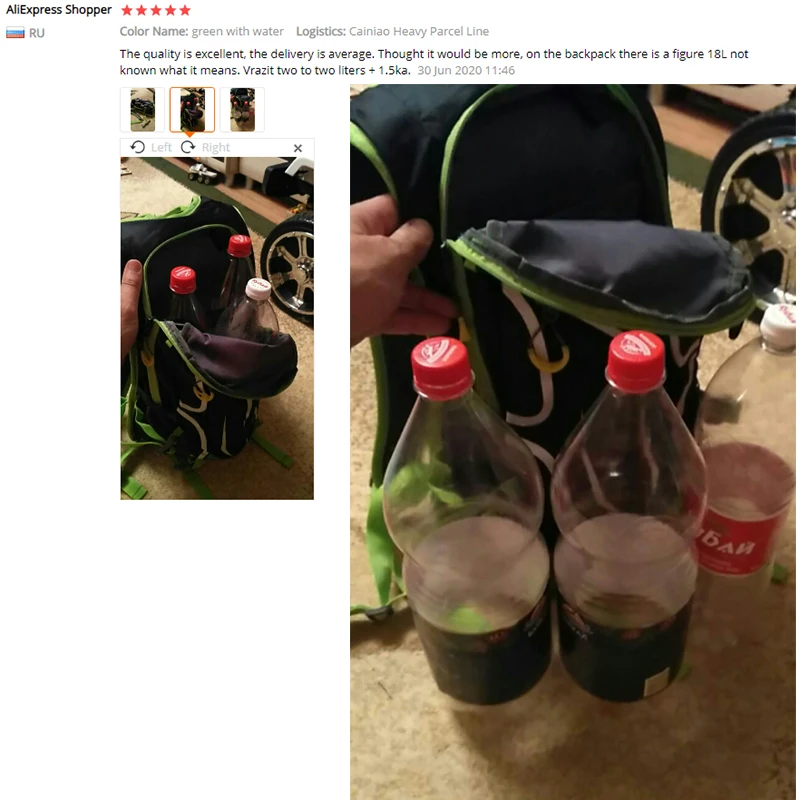Click the RU country code text
The height and width of the screenshot is (800, 800).
(37, 33)
